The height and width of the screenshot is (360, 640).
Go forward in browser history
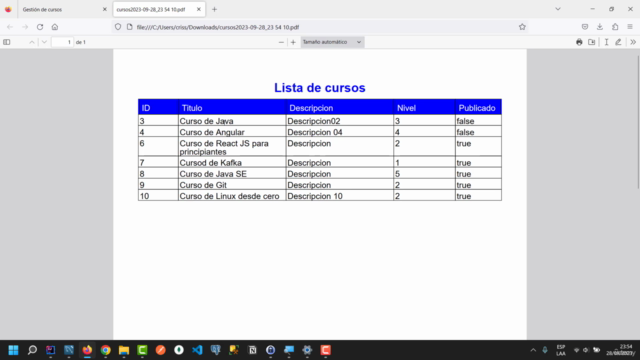pyautogui.click(x=25, y=27)
